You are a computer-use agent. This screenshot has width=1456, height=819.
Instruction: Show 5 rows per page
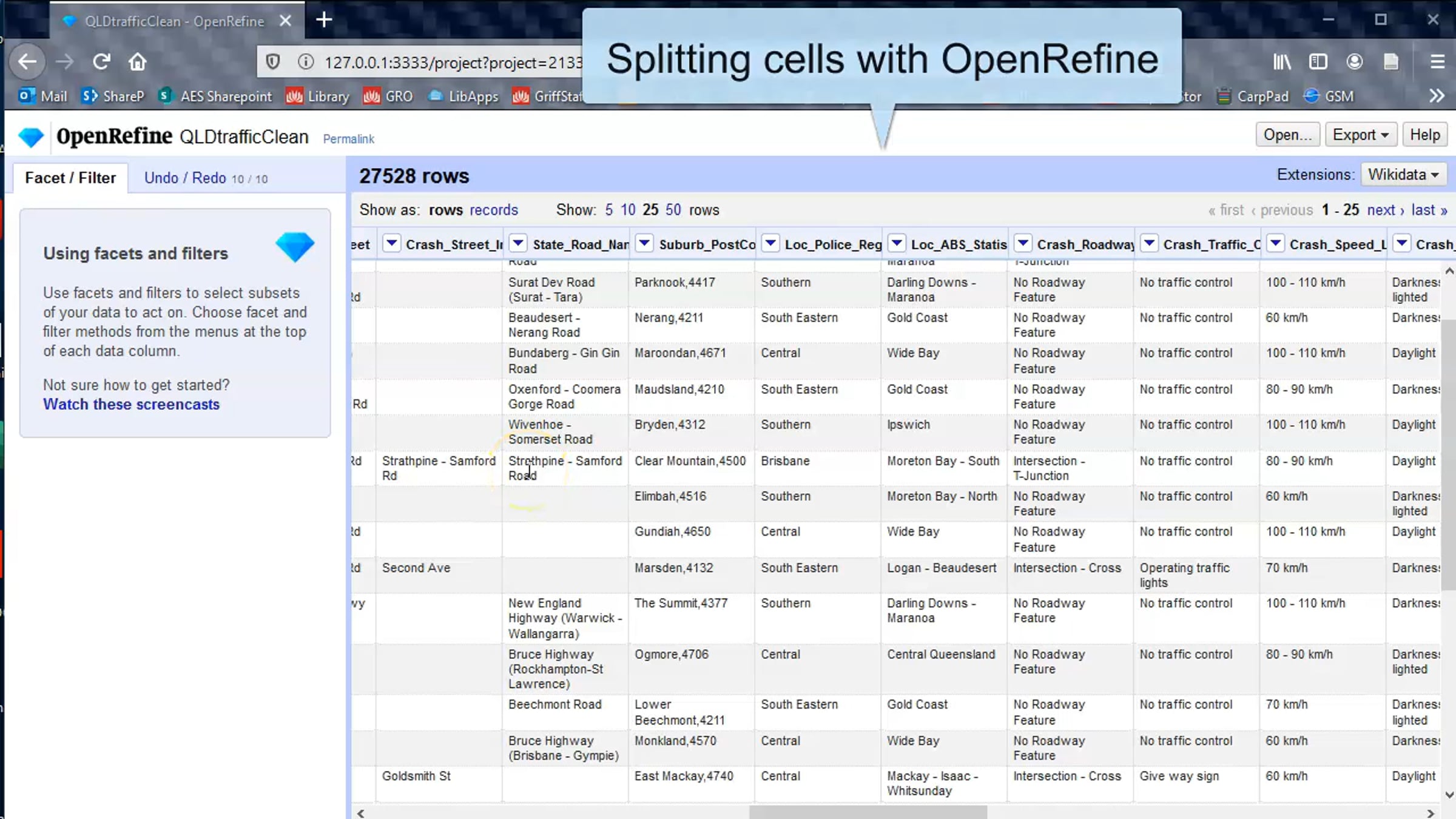(608, 210)
